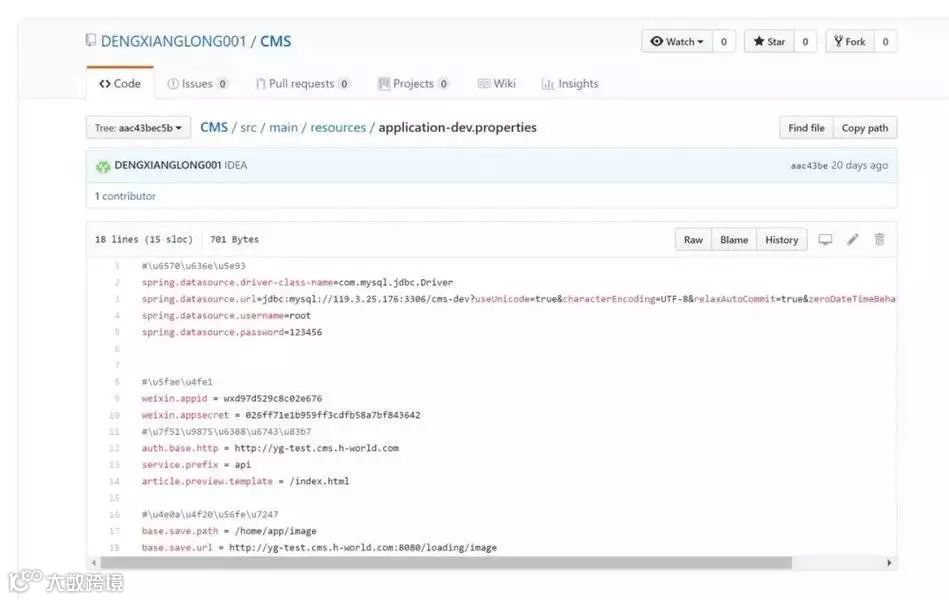Click the service.prefix = api line
This screenshot has width=949, height=600.
[196, 464]
